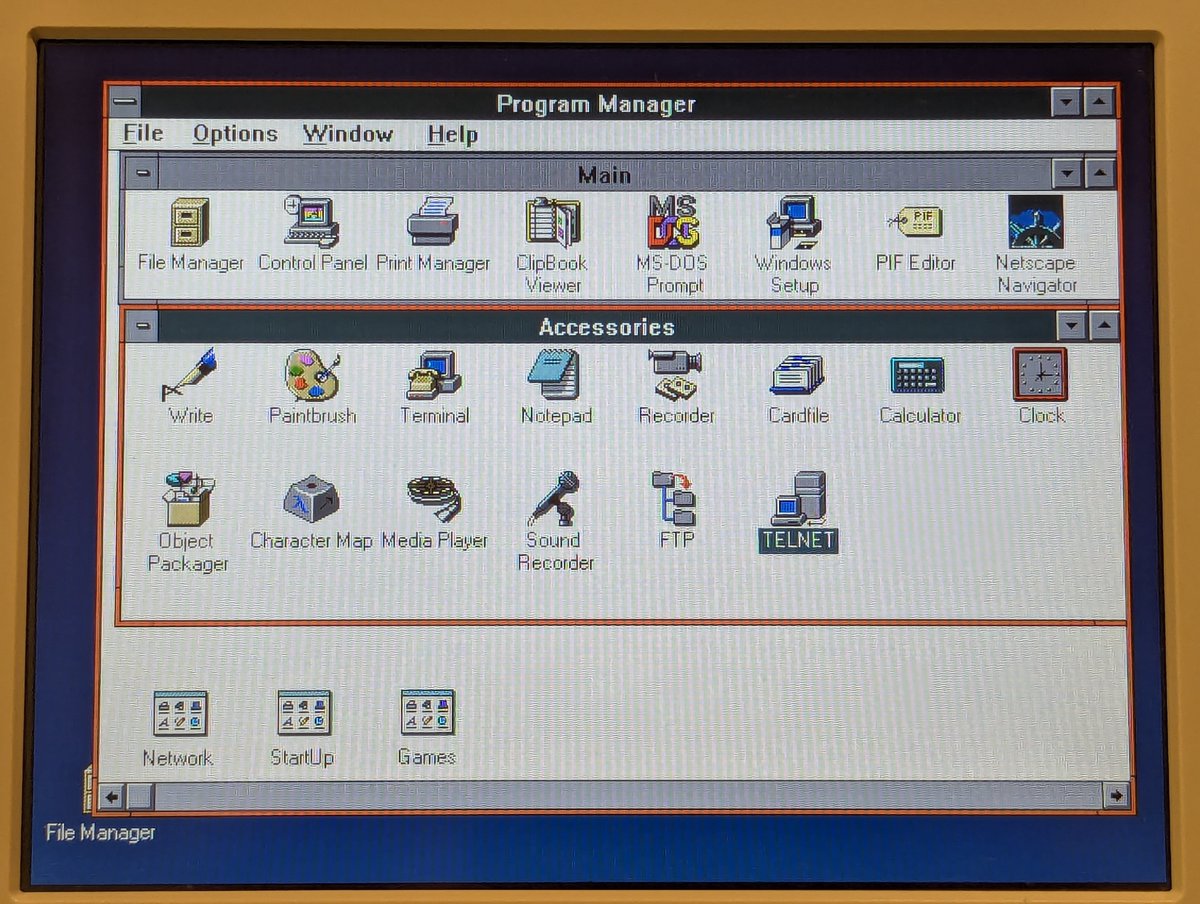Open the StartUp program group icon
Image resolution: width=1200 pixels, height=904 pixels.
coord(304,713)
